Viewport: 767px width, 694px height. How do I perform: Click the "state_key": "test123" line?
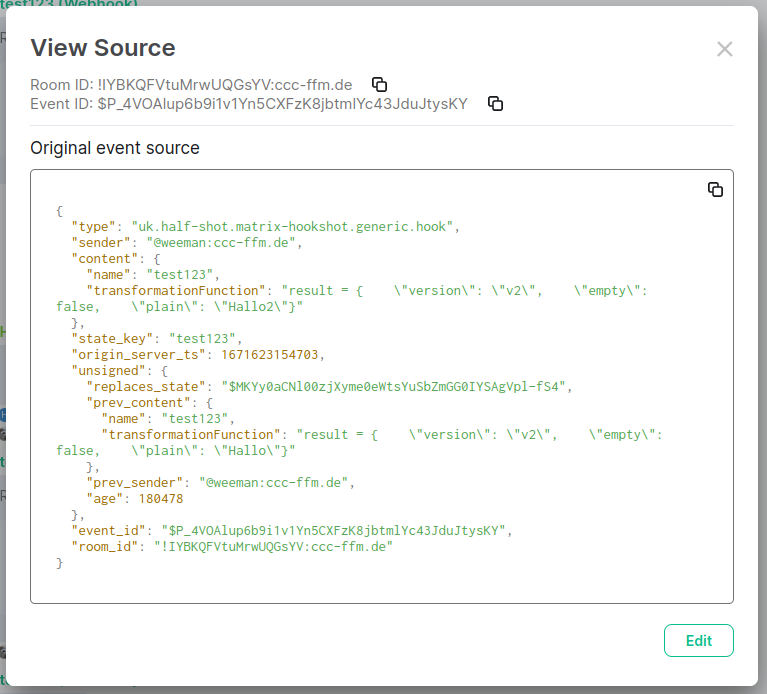tap(157, 339)
